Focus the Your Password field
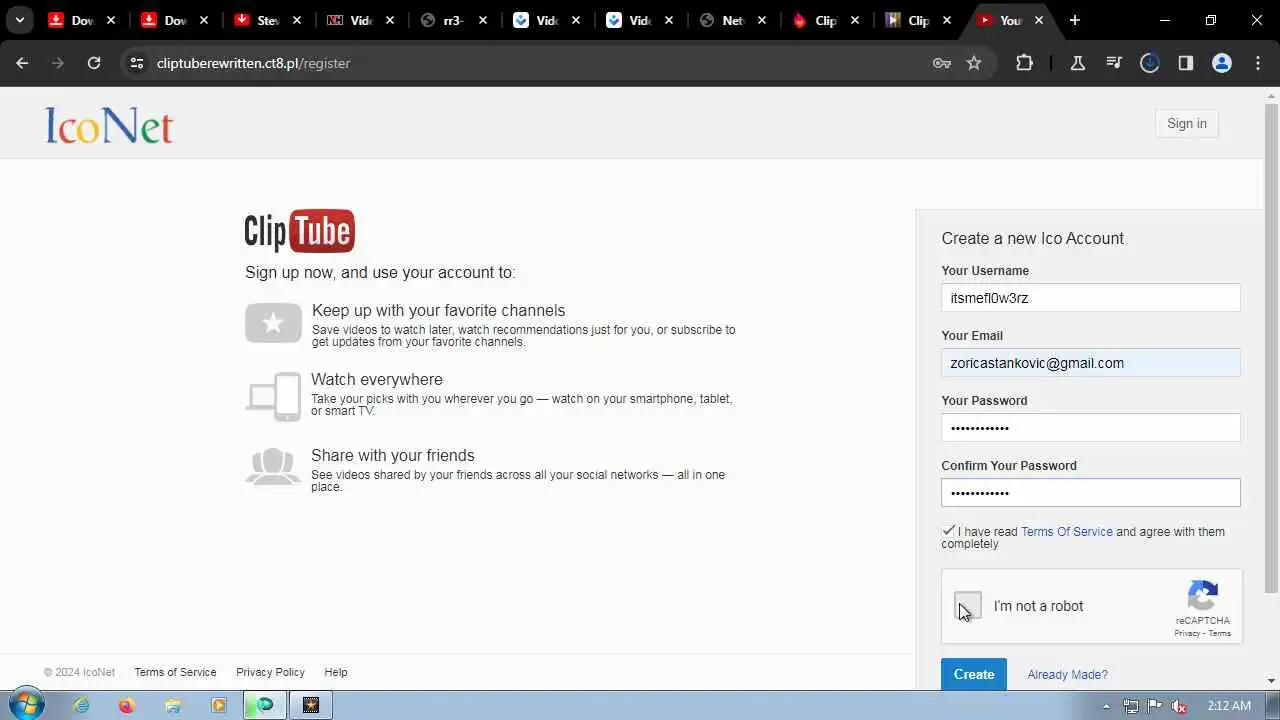 point(1090,428)
